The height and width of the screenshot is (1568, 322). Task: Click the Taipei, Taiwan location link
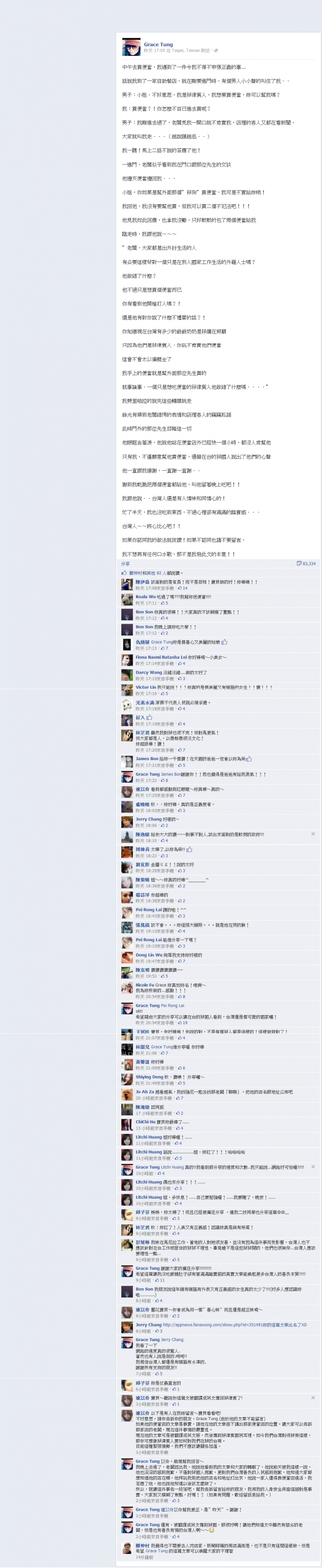coord(186,50)
